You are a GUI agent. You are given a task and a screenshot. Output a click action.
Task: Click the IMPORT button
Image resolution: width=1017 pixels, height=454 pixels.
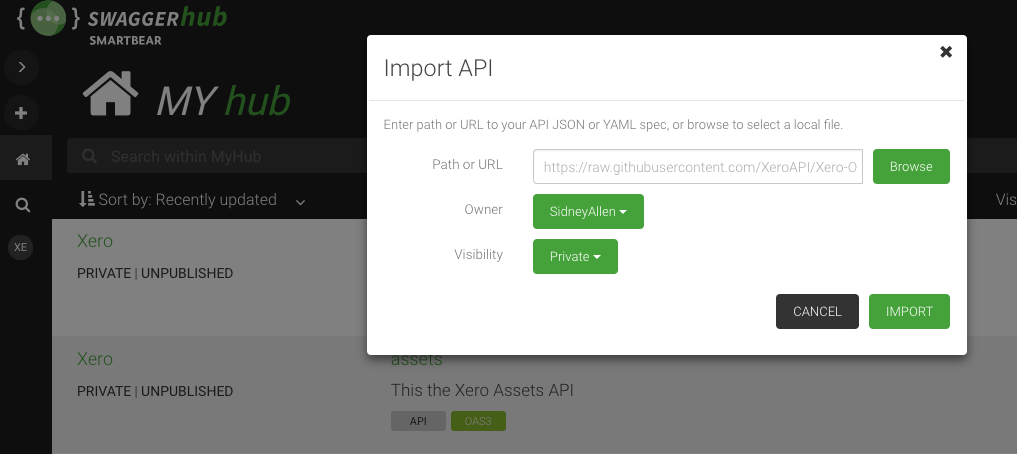[x=909, y=311]
